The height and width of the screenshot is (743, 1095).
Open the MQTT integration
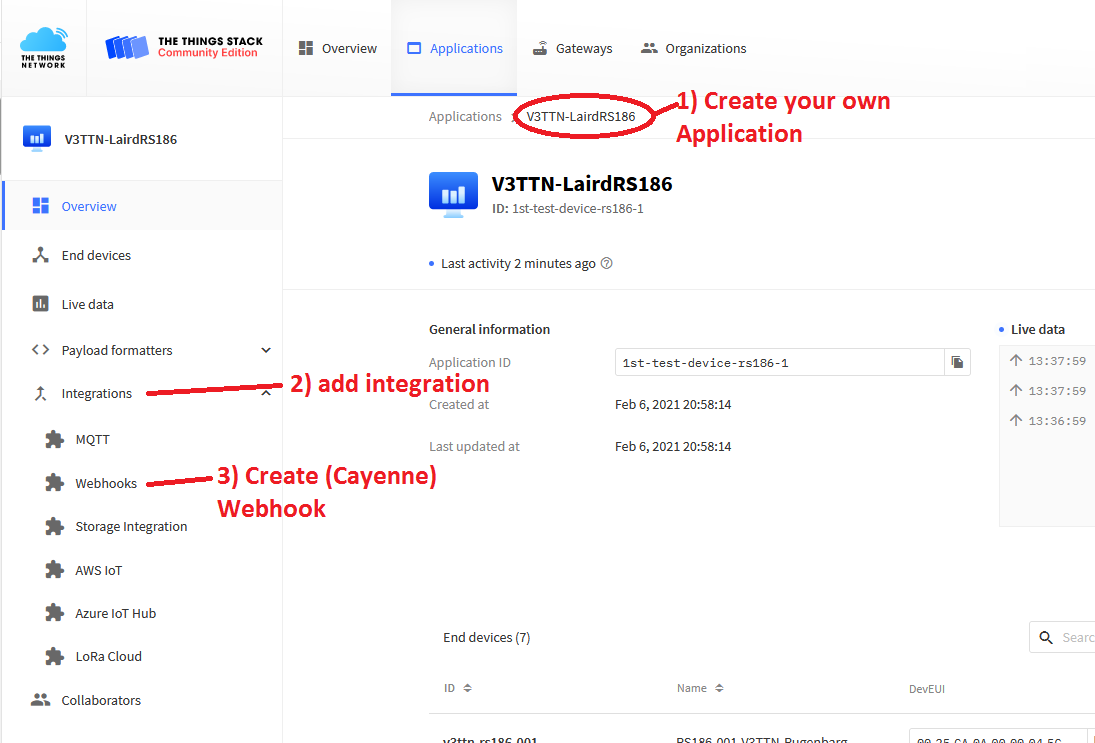[x=92, y=439]
